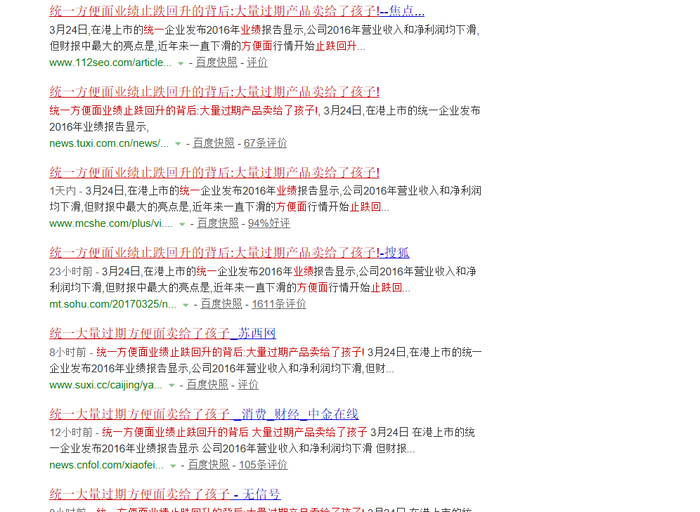Click 评价 link for www.suxi.cc result
The width and height of the screenshot is (700, 512).
tap(248, 384)
